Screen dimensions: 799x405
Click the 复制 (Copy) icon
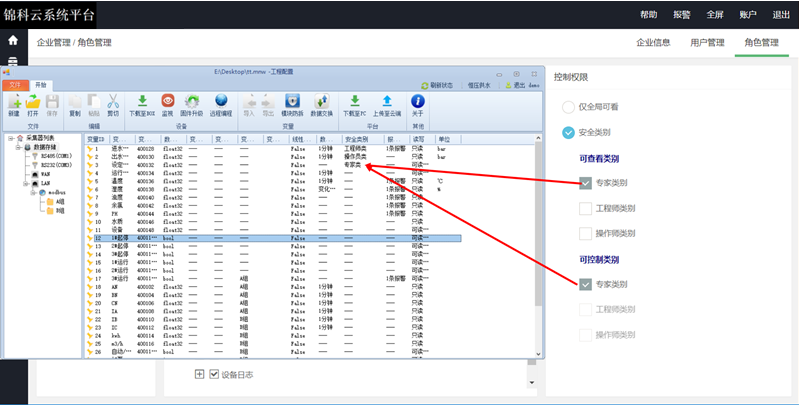pos(75,101)
